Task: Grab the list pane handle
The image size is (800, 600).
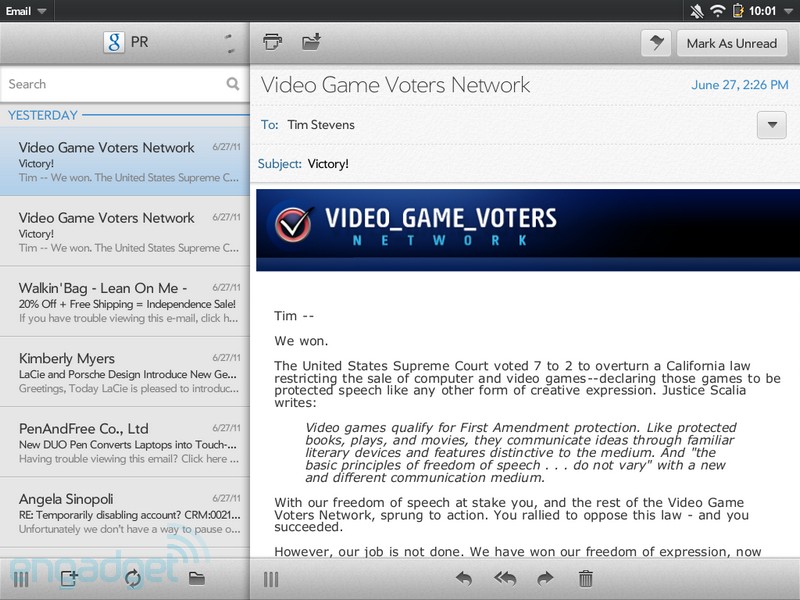Action: tap(21, 579)
